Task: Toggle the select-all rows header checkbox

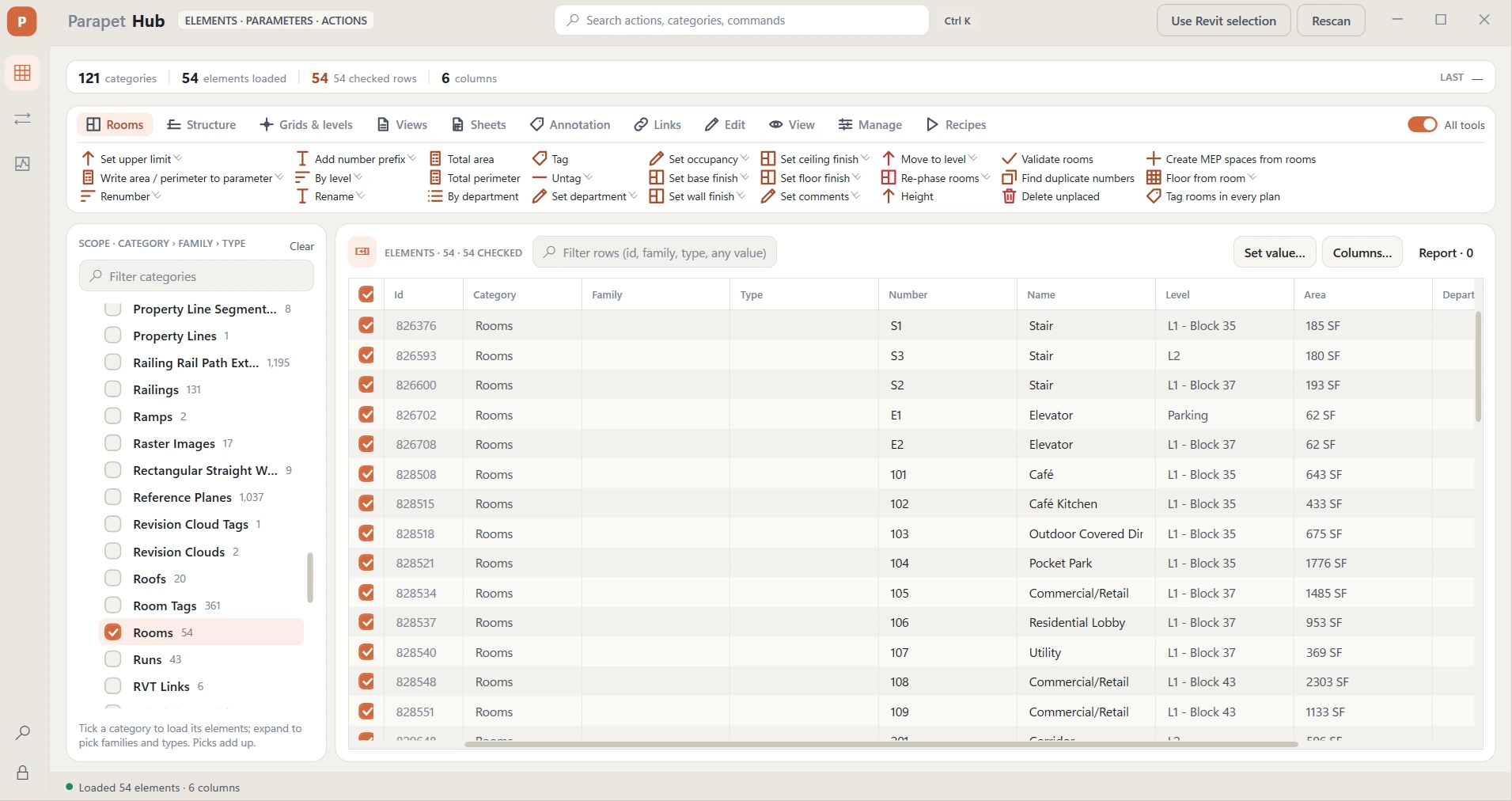Action: (366, 294)
